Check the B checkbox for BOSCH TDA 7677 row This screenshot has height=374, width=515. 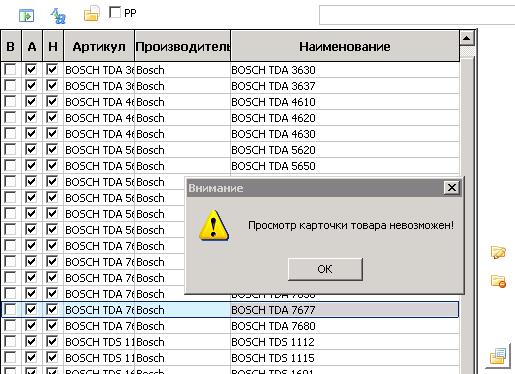10,310
